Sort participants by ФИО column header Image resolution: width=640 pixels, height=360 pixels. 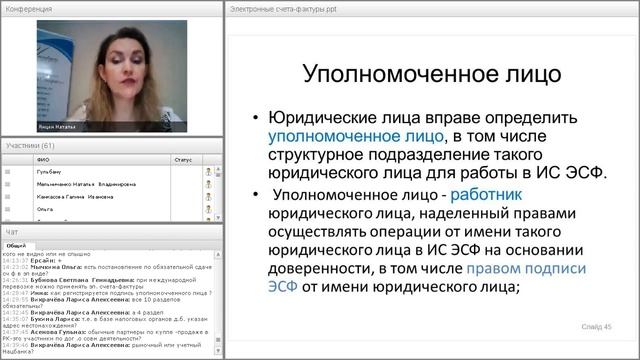pyautogui.click(x=102, y=160)
